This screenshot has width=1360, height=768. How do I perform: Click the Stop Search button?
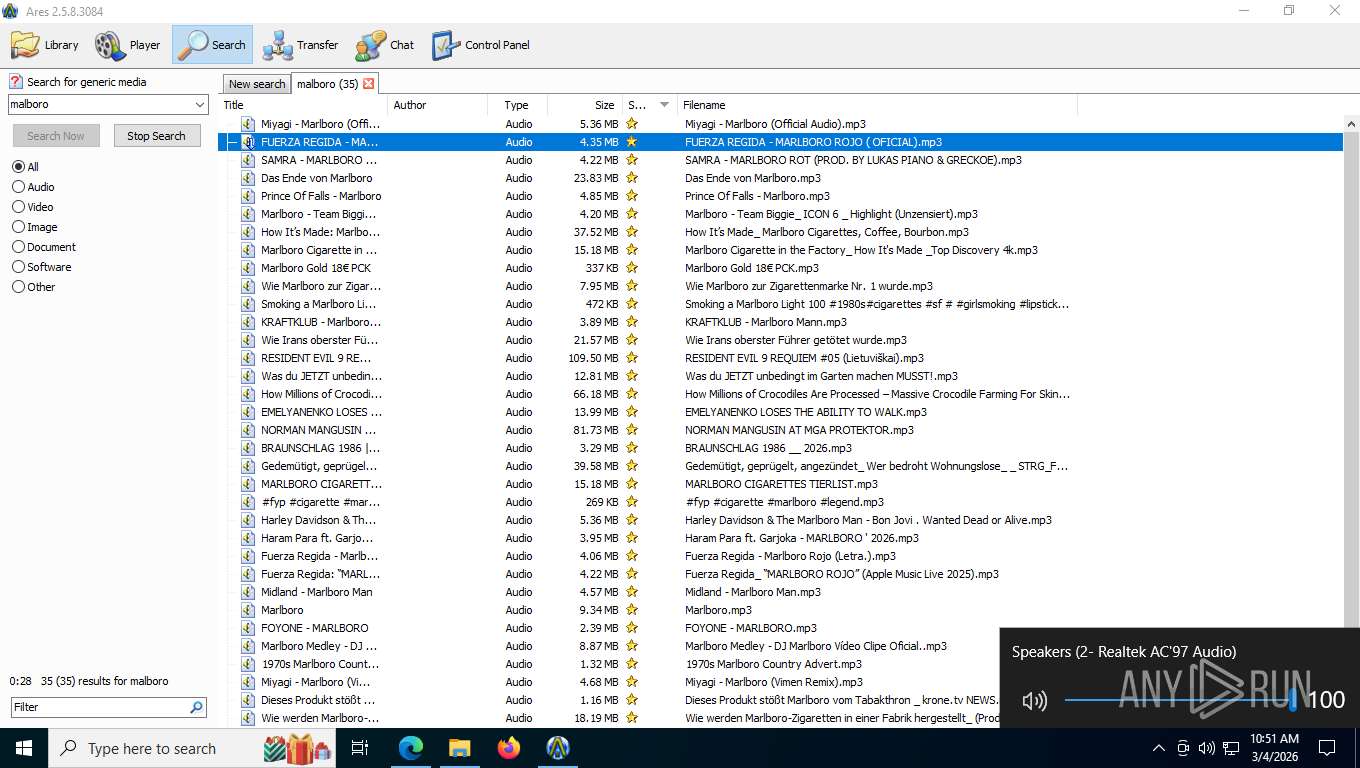(x=156, y=136)
